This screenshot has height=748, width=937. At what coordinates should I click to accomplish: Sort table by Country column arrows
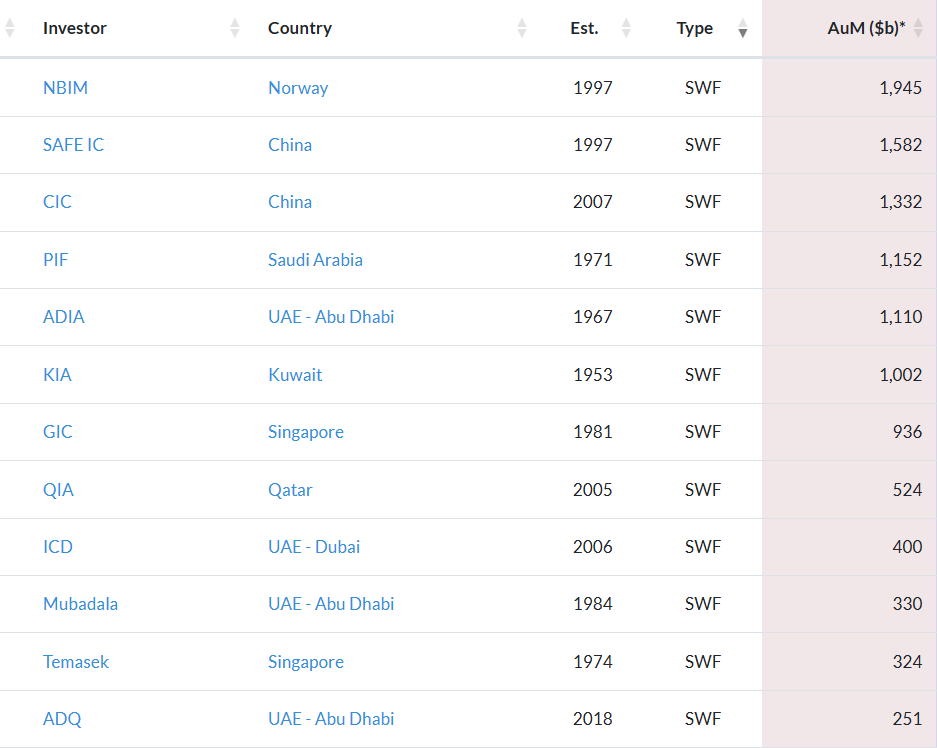[x=522, y=28]
